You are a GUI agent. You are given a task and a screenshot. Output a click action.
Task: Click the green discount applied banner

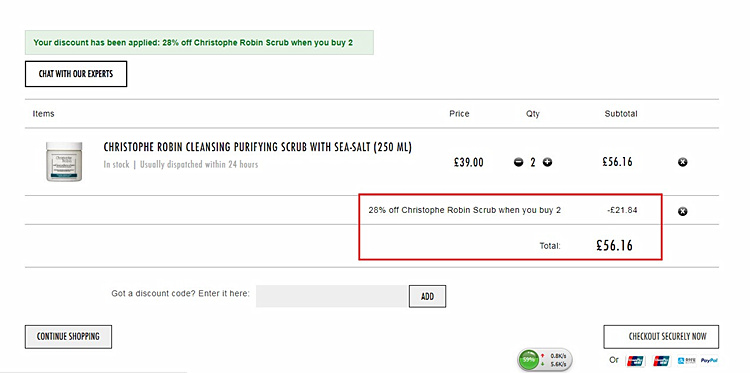[199, 43]
